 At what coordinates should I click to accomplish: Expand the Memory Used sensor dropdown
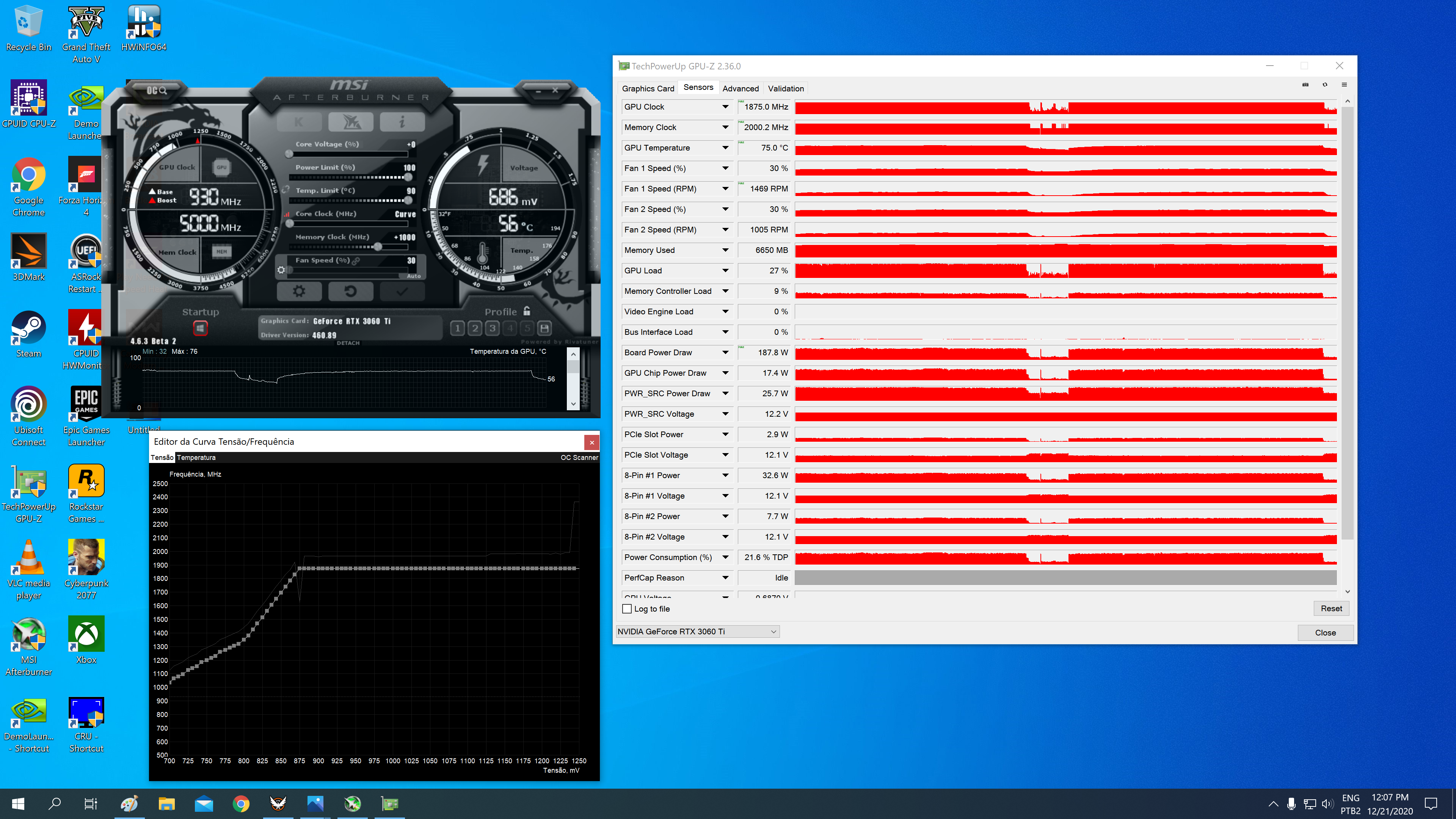725,250
